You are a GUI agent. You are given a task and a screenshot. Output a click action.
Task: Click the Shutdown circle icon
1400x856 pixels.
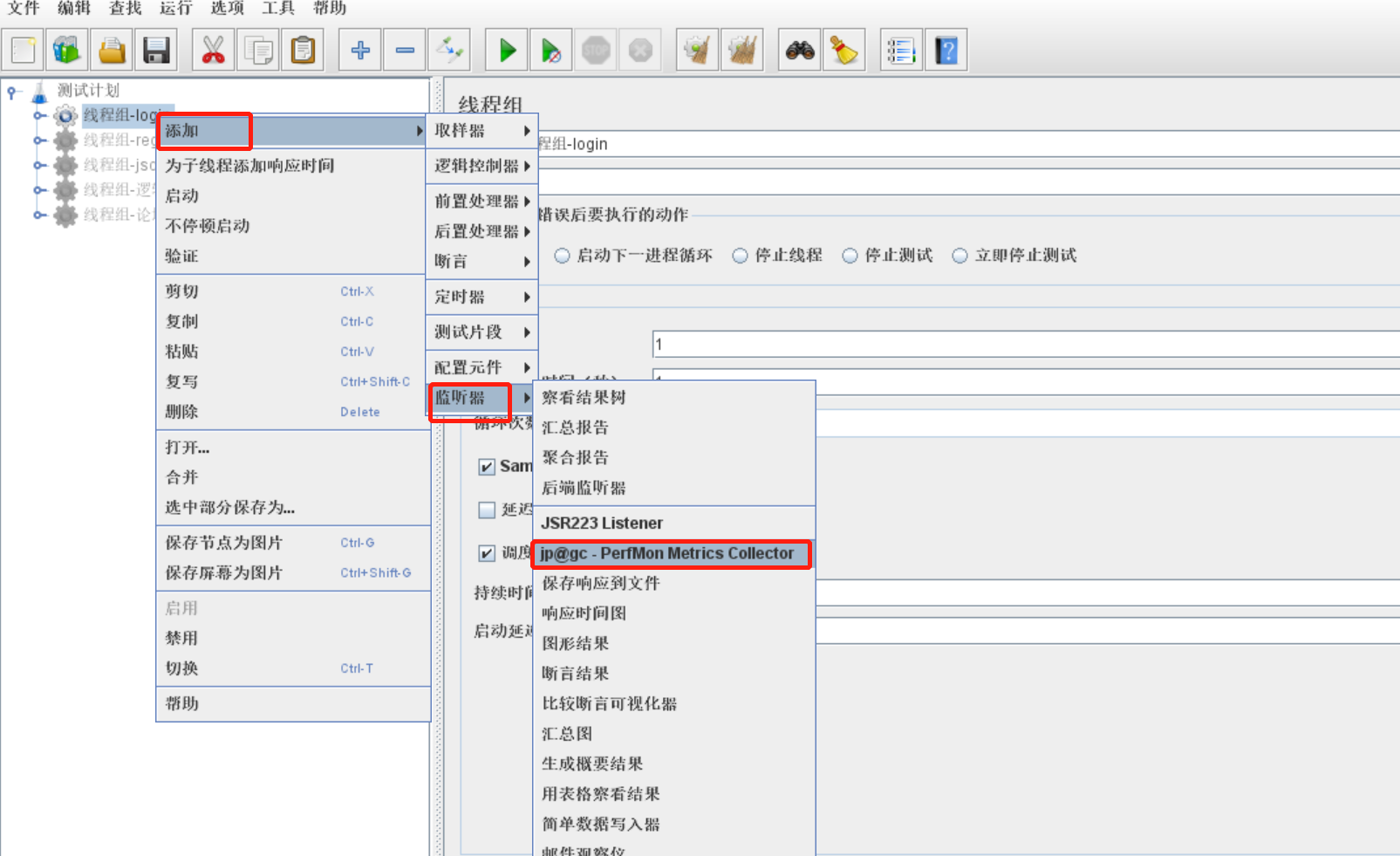(640, 50)
